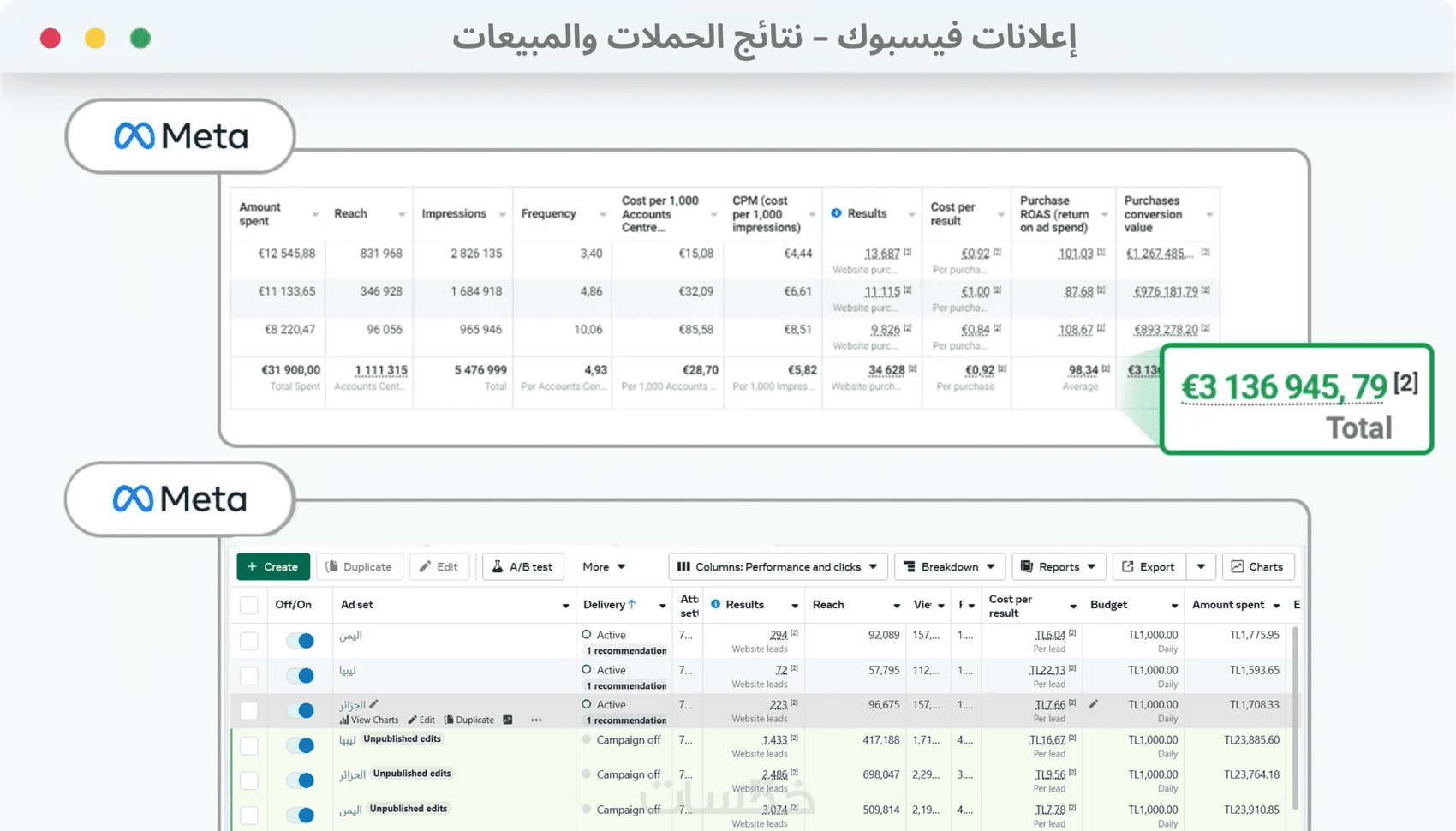1456x831 pixels.
Task: Click the Results info icon in the ad set table header
Action: [x=715, y=604]
